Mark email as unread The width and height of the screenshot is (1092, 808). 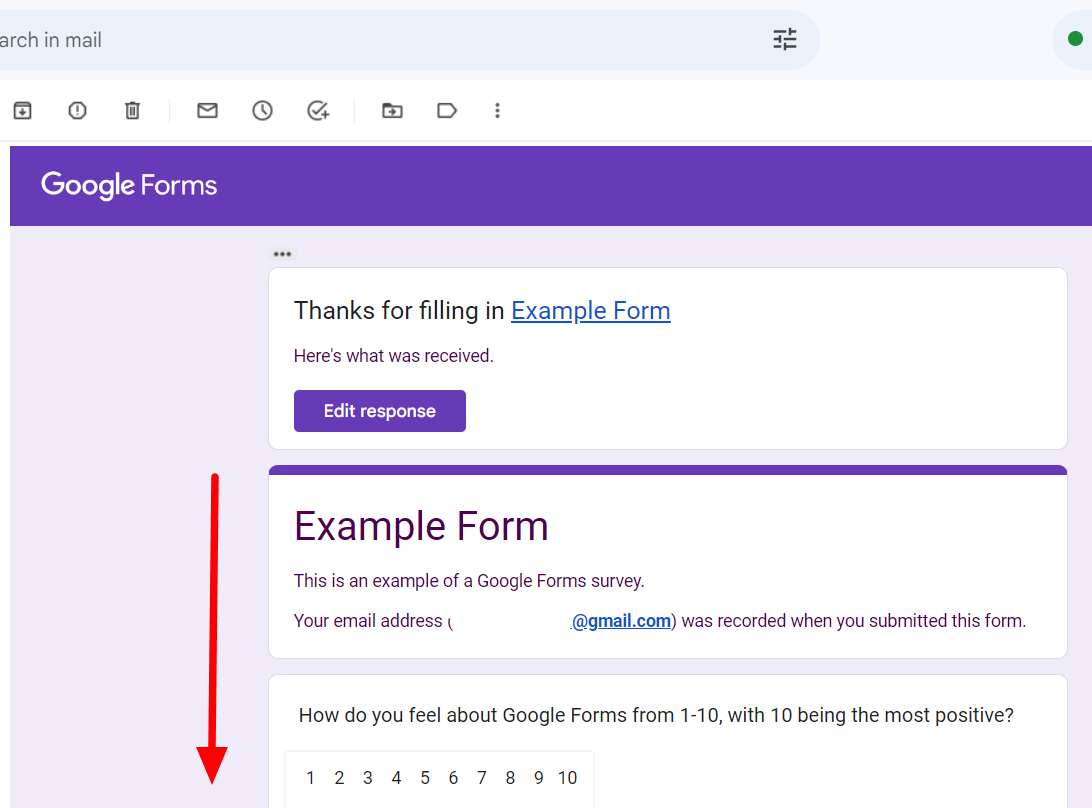208,110
